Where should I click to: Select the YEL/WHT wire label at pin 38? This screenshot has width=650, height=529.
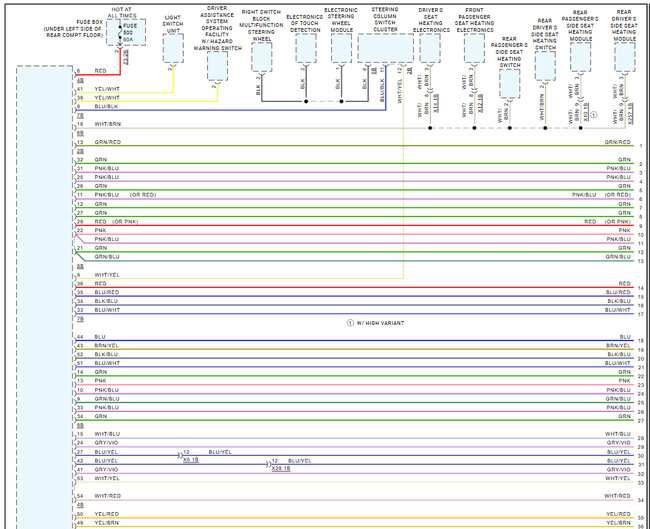107,98
